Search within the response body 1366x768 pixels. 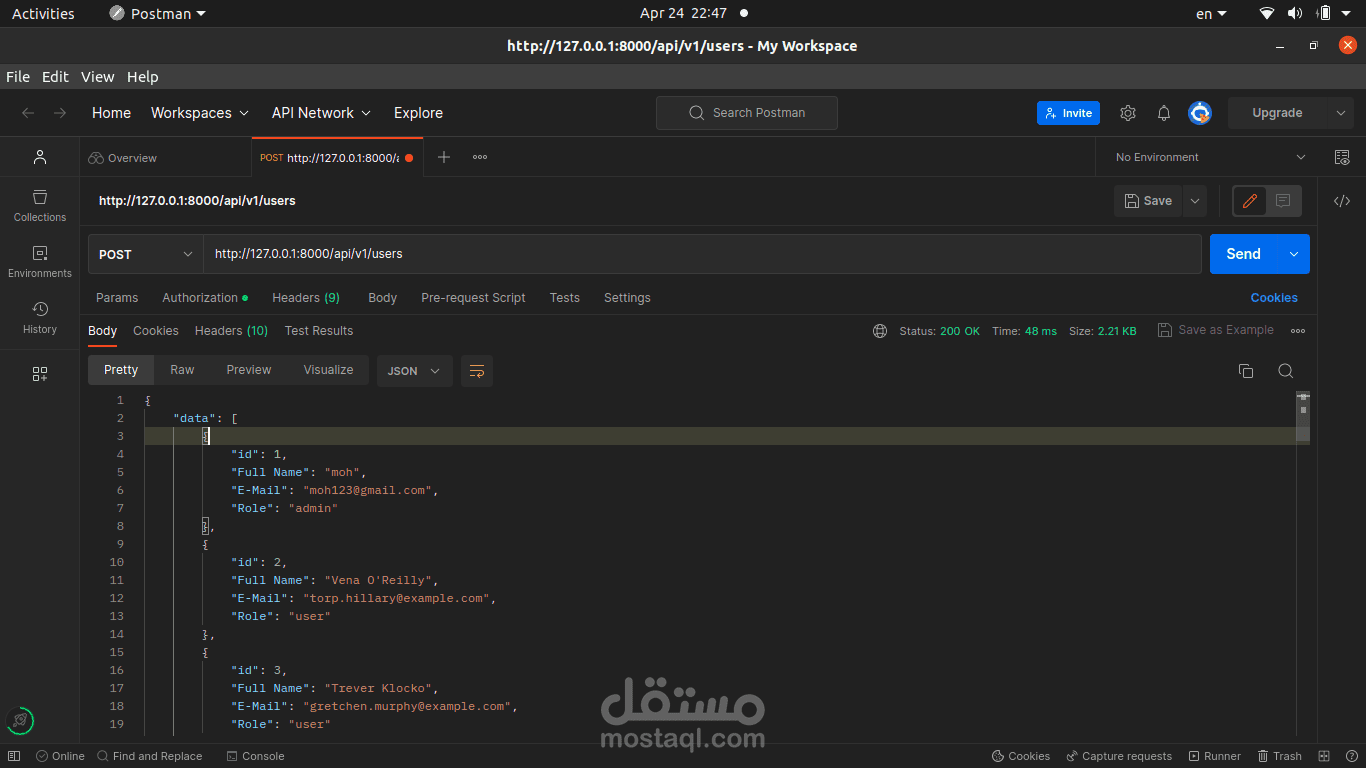(1286, 371)
